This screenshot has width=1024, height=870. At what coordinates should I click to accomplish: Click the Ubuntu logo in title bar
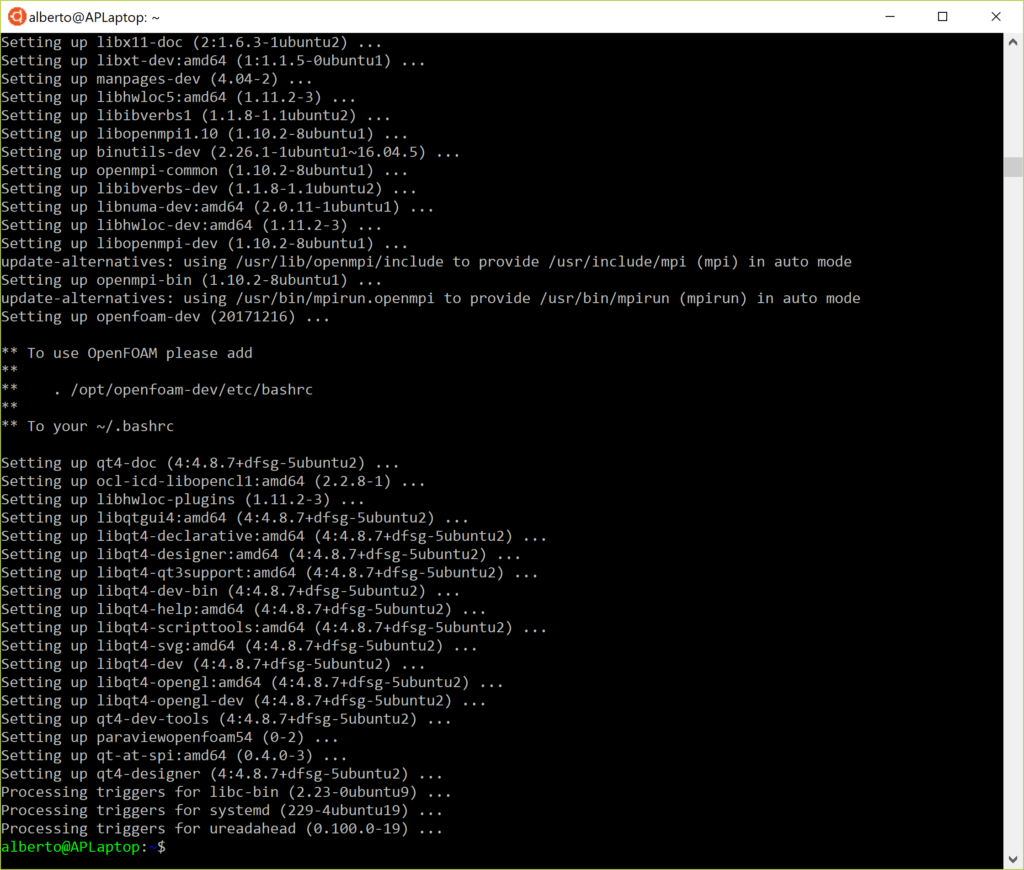tap(17, 17)
